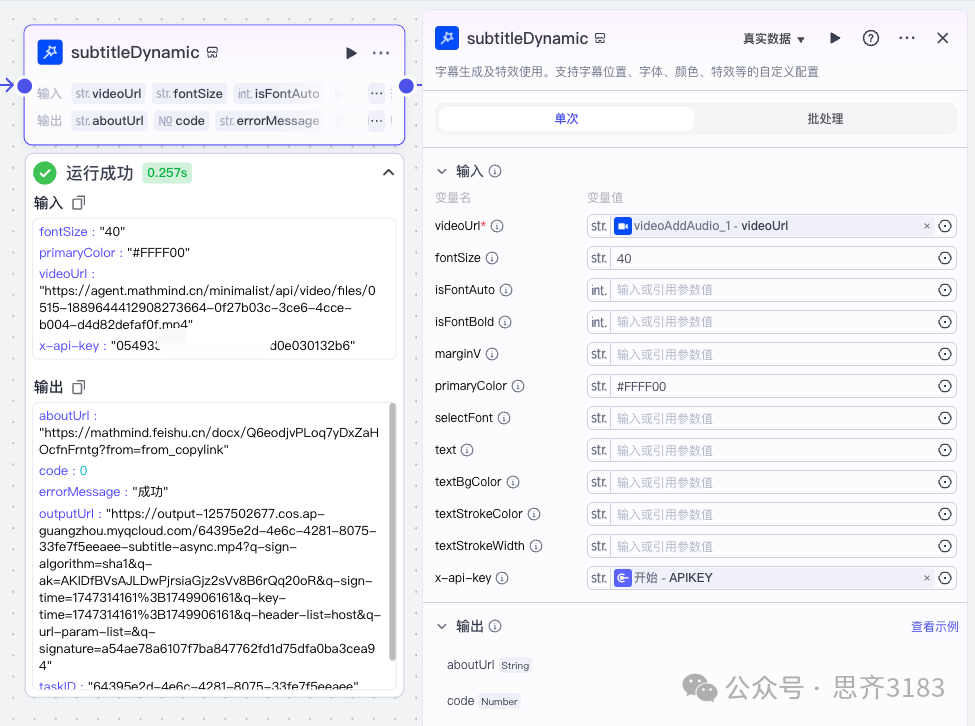The image size is (975, 726).
Task: Run the subtitleDynamic node from the canvas card
Action: pyautogui.click(x=351, y=53)
